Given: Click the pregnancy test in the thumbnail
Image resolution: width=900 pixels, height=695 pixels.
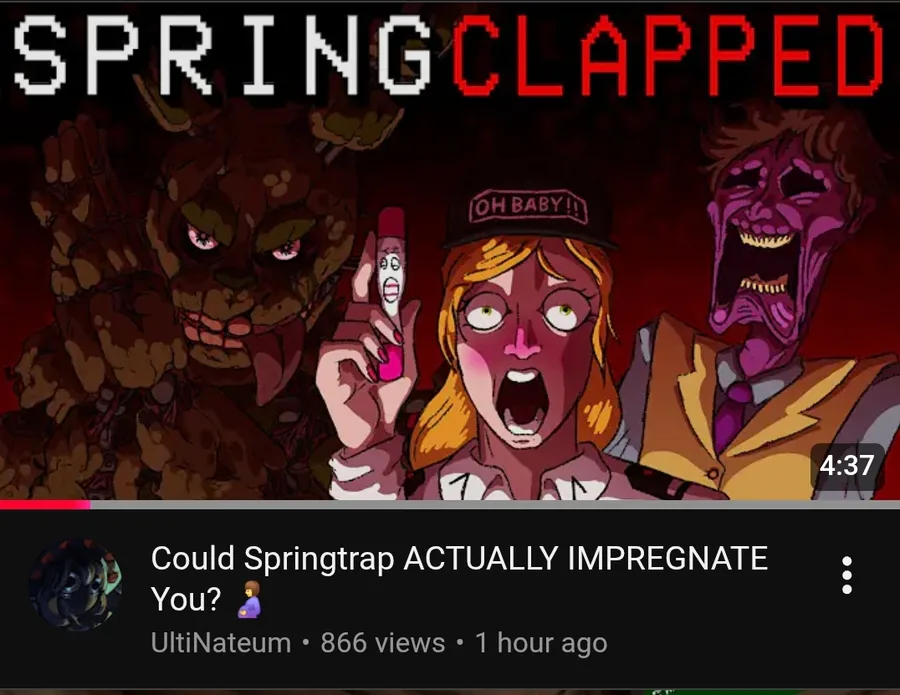Looking at the screenshot, I should pyautogui.click(x=391, y=262).
